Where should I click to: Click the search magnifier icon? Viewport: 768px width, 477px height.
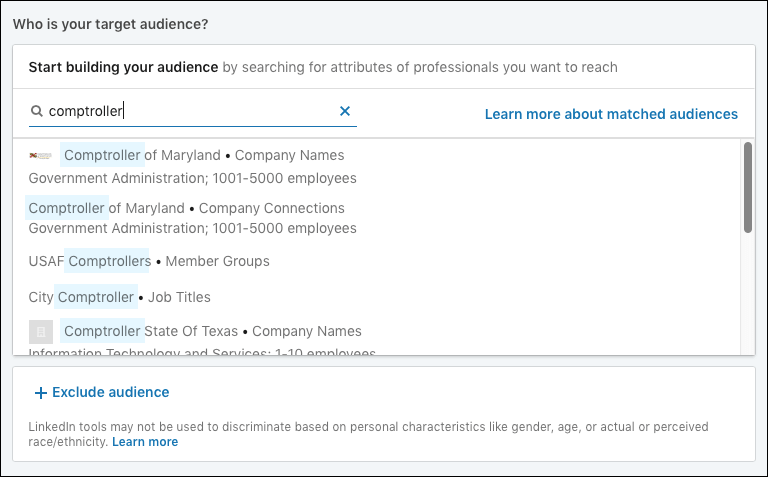point(37,111)
